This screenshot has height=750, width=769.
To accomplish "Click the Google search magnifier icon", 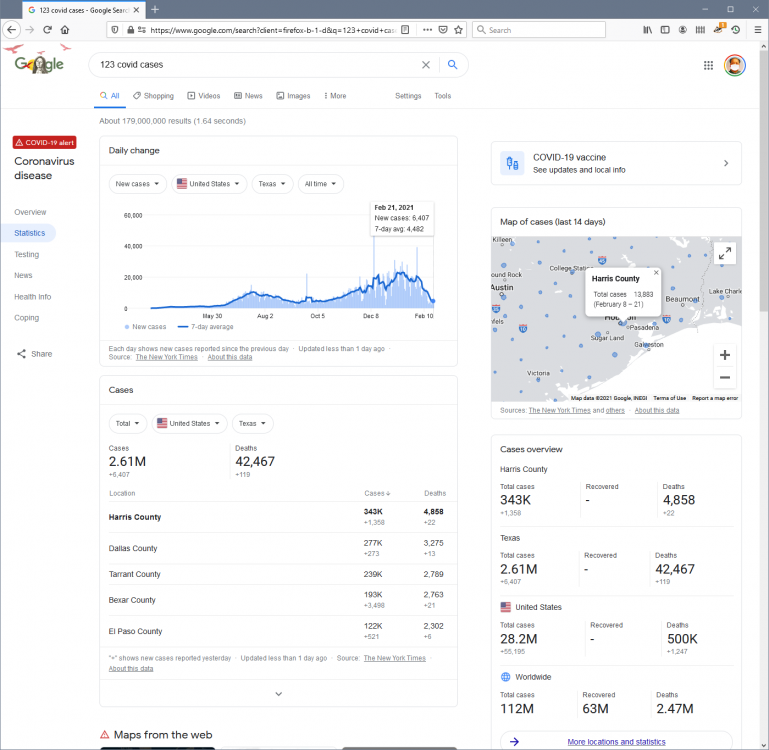I will click(x=452, y=65).
